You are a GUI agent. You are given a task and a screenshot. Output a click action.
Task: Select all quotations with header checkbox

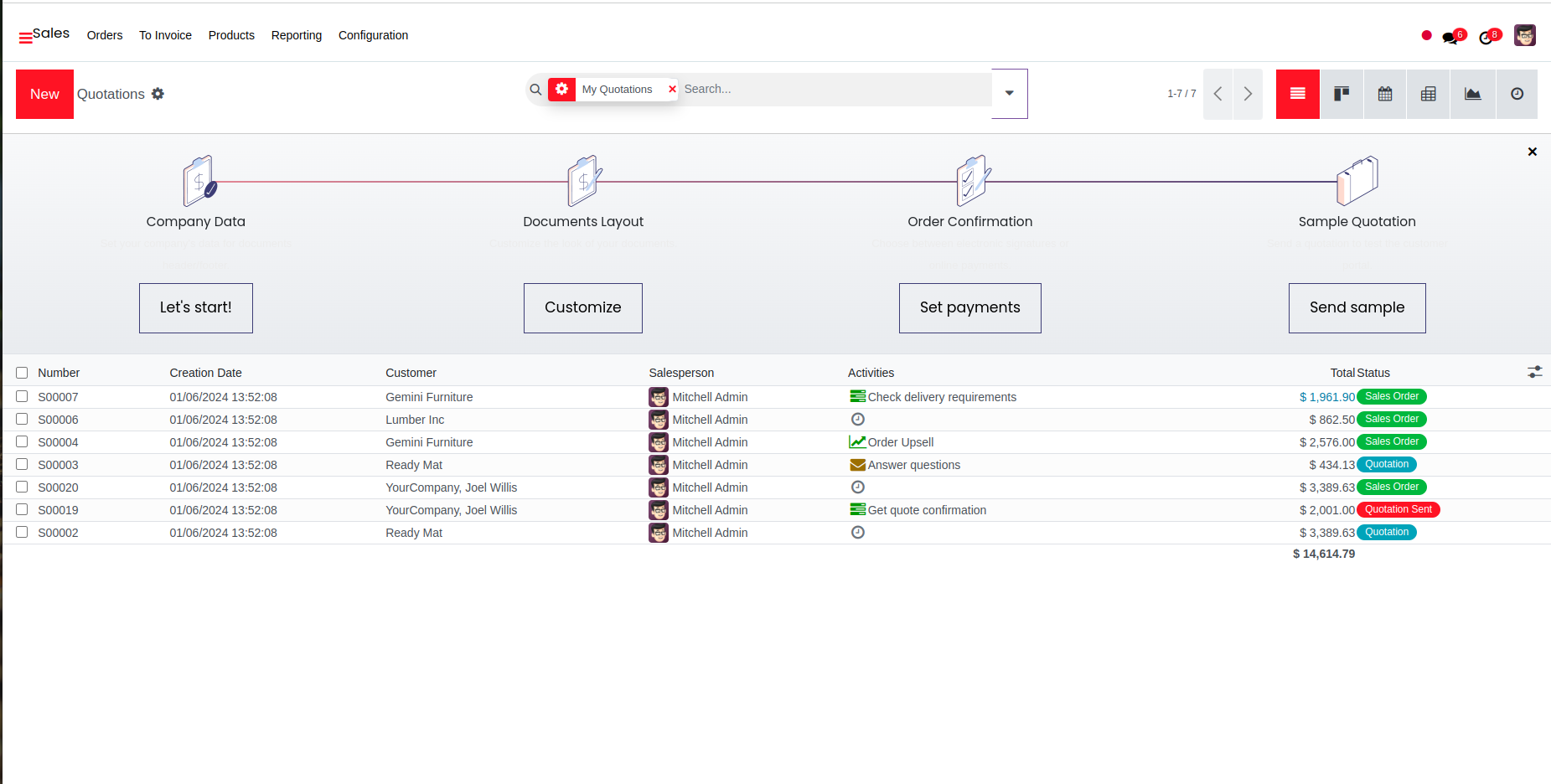tap(22, 373)
